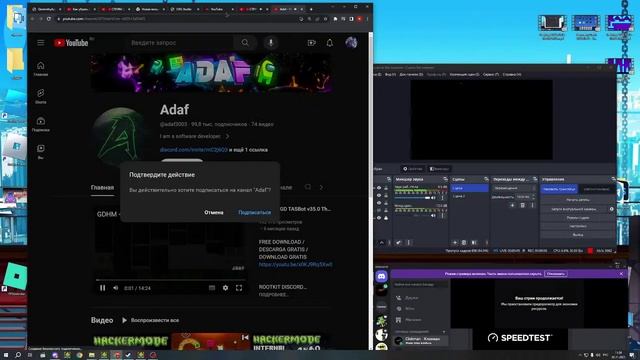Click the YouTube logo
This screenshot has height=360, width=640.
71,43
